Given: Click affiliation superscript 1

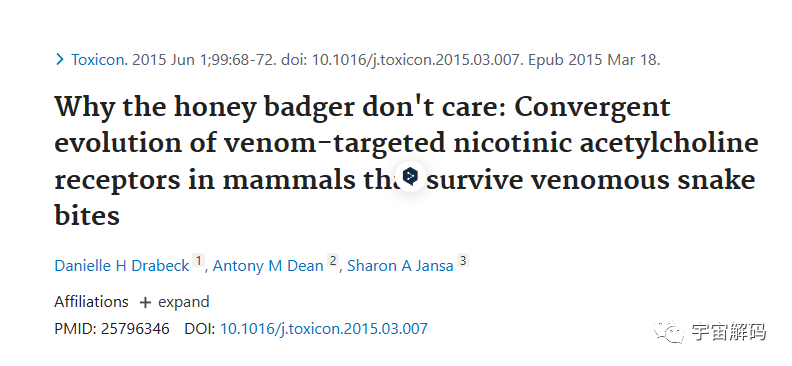Looking at the screenshot, I should (199, 261).
